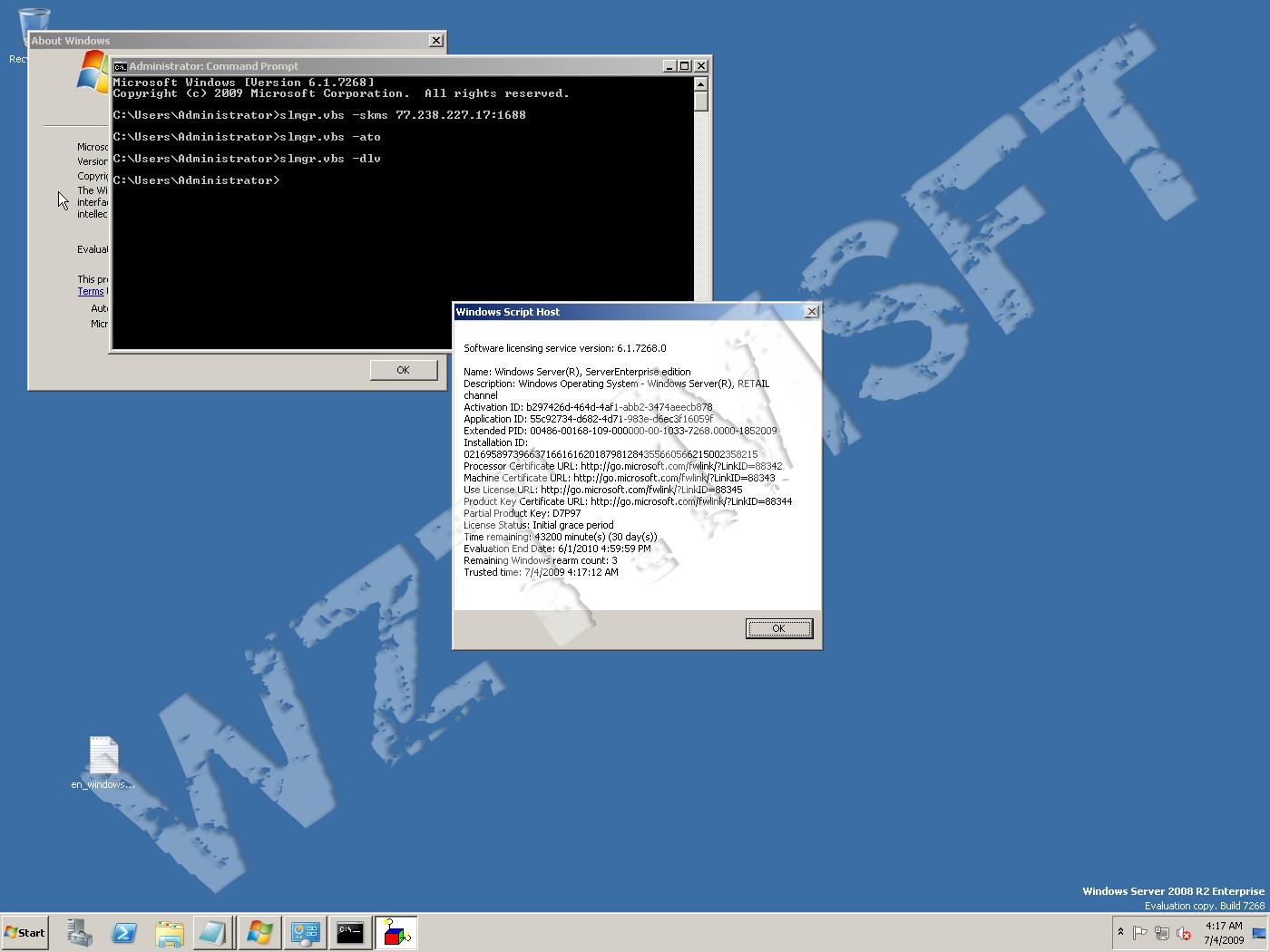Viewport: 1270px width, 952px height.
Task: Launch Windows PowerShell from the taskbar
Action: point(124,932)
